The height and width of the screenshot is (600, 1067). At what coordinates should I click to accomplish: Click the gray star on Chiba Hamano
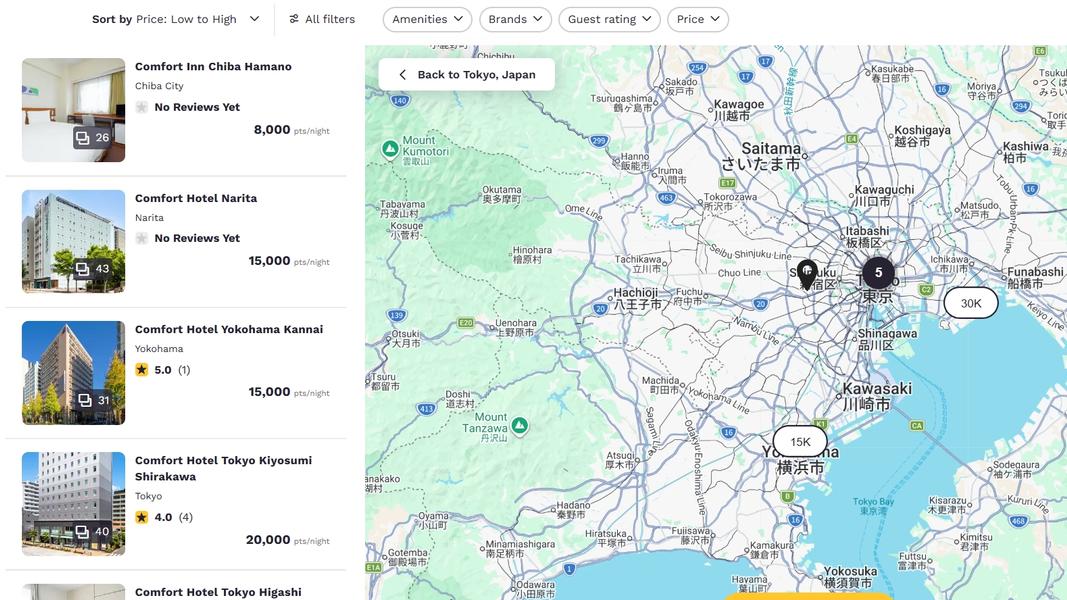pos(142,107)
